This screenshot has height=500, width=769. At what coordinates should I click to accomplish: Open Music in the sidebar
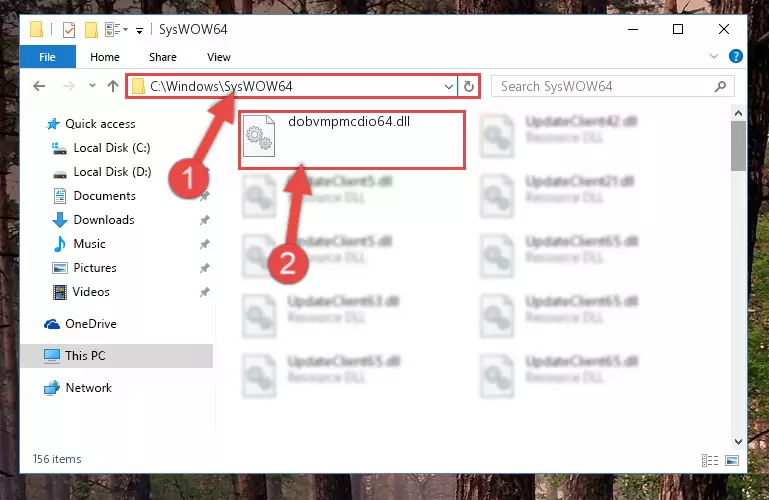click(x=89, y=244)
